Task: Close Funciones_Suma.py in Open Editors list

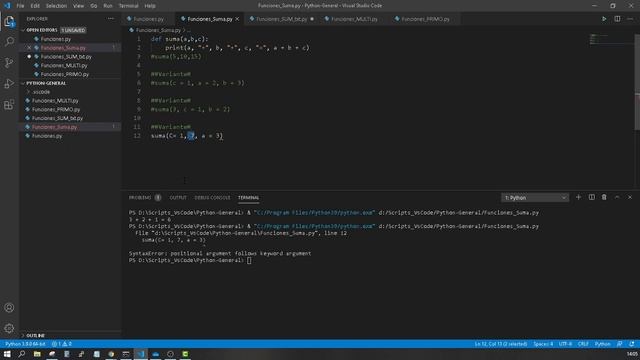Action: (x=29, y=48)
